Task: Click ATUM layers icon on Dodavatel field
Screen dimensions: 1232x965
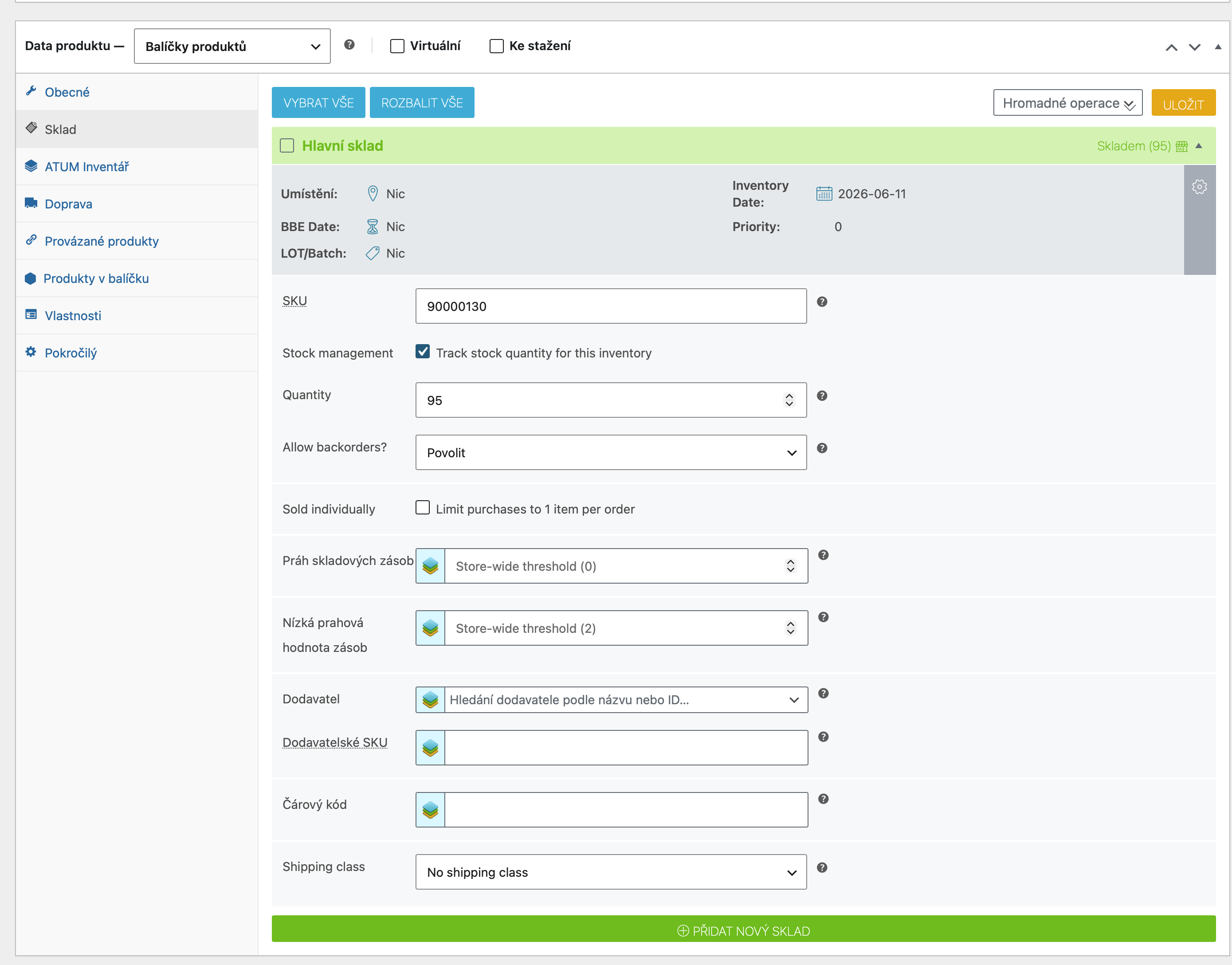Action: (x=431, y=699)
